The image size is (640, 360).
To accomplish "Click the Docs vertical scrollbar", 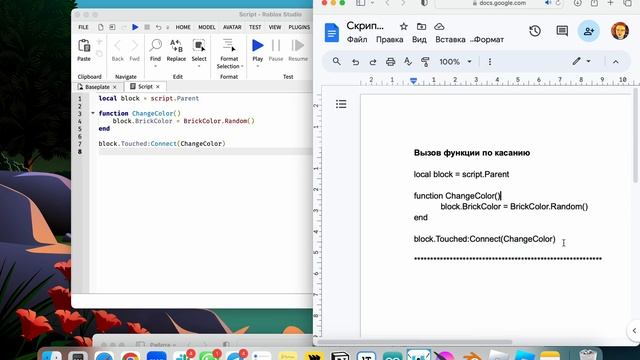I will click(x=635, y=136).
